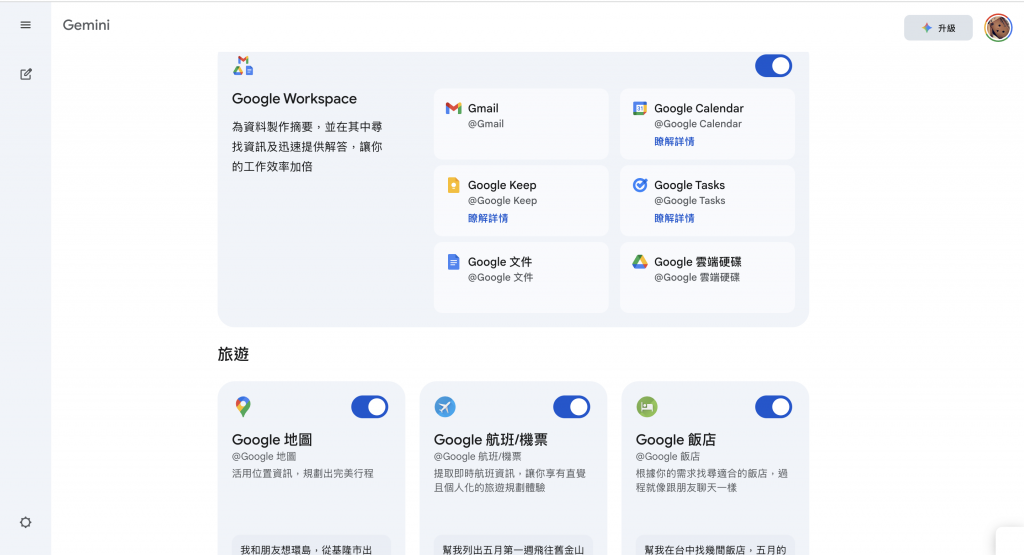This screenshot has width=1024, height=555.
Task: Select the Gmail card title
Action: tap(483, 108)
